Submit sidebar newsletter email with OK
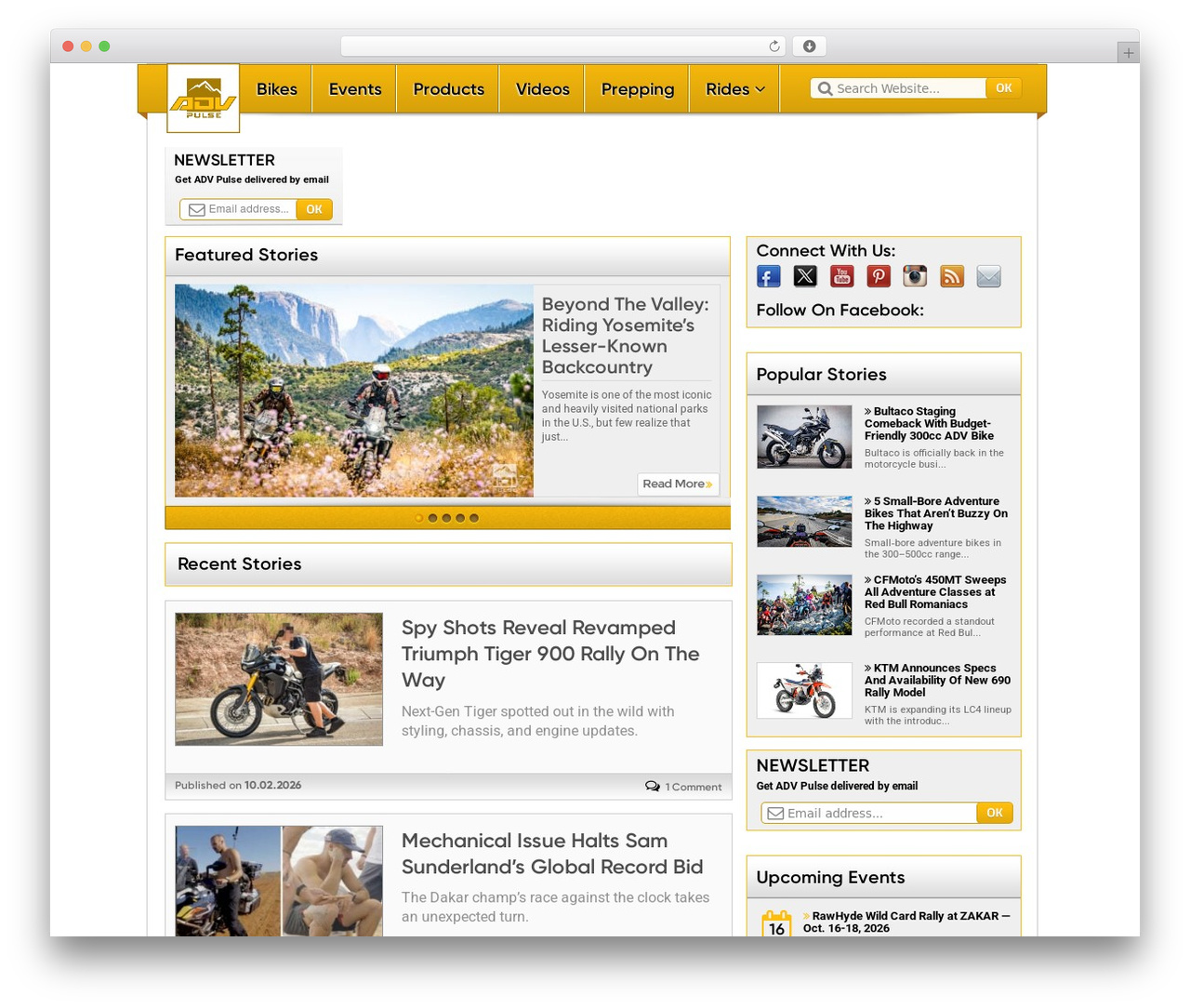Image resolution: width=1190 pixels, height=1008 pixels. 995,813
